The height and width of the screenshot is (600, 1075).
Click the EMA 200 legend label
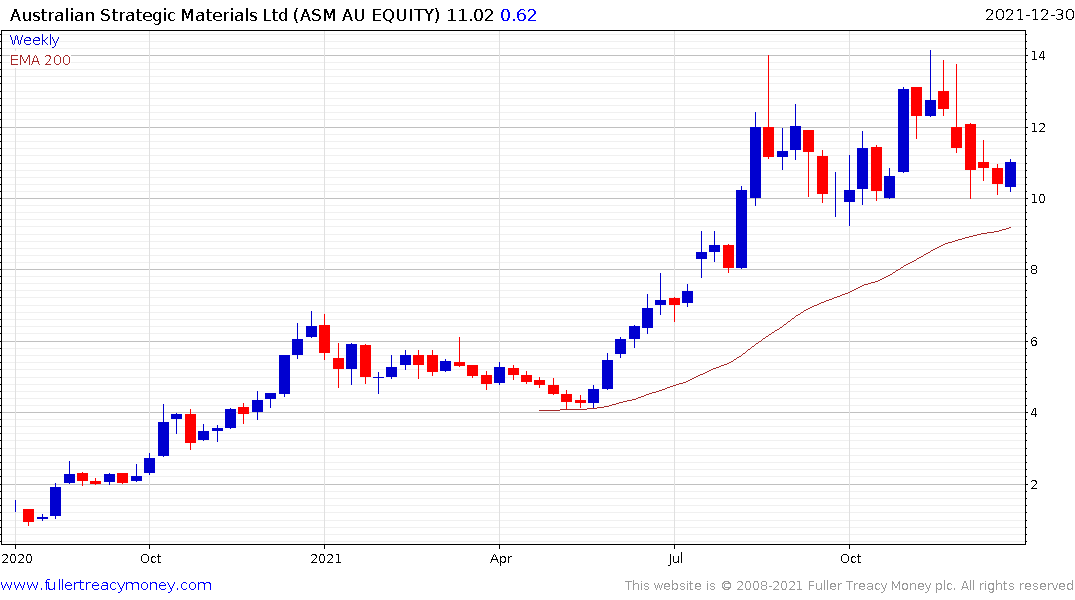(40, 60)
